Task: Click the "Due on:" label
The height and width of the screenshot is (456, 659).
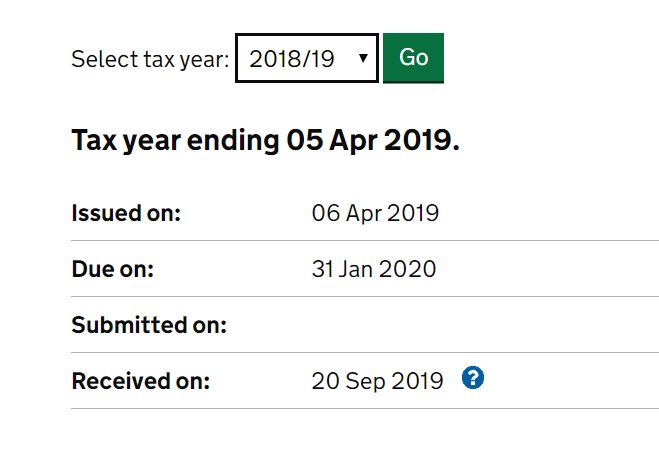Action: (x=112, y=269)
